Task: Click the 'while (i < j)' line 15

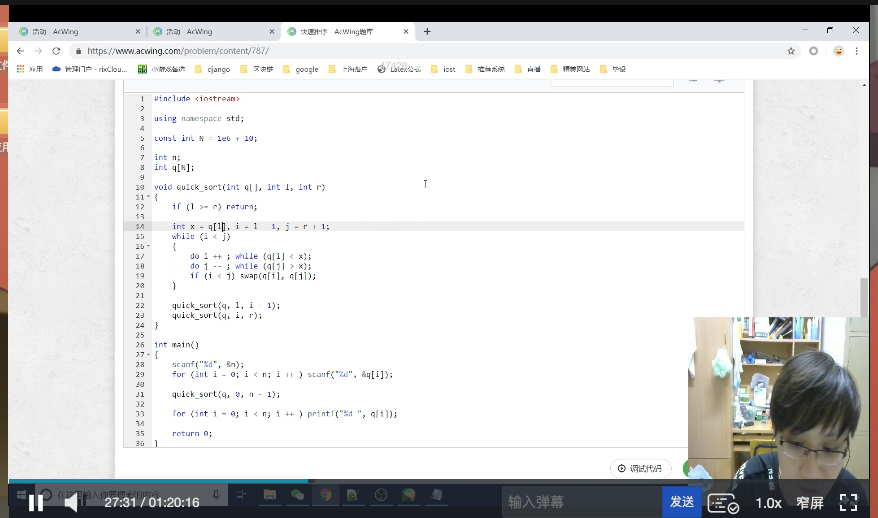Action: tap(201, 236)
